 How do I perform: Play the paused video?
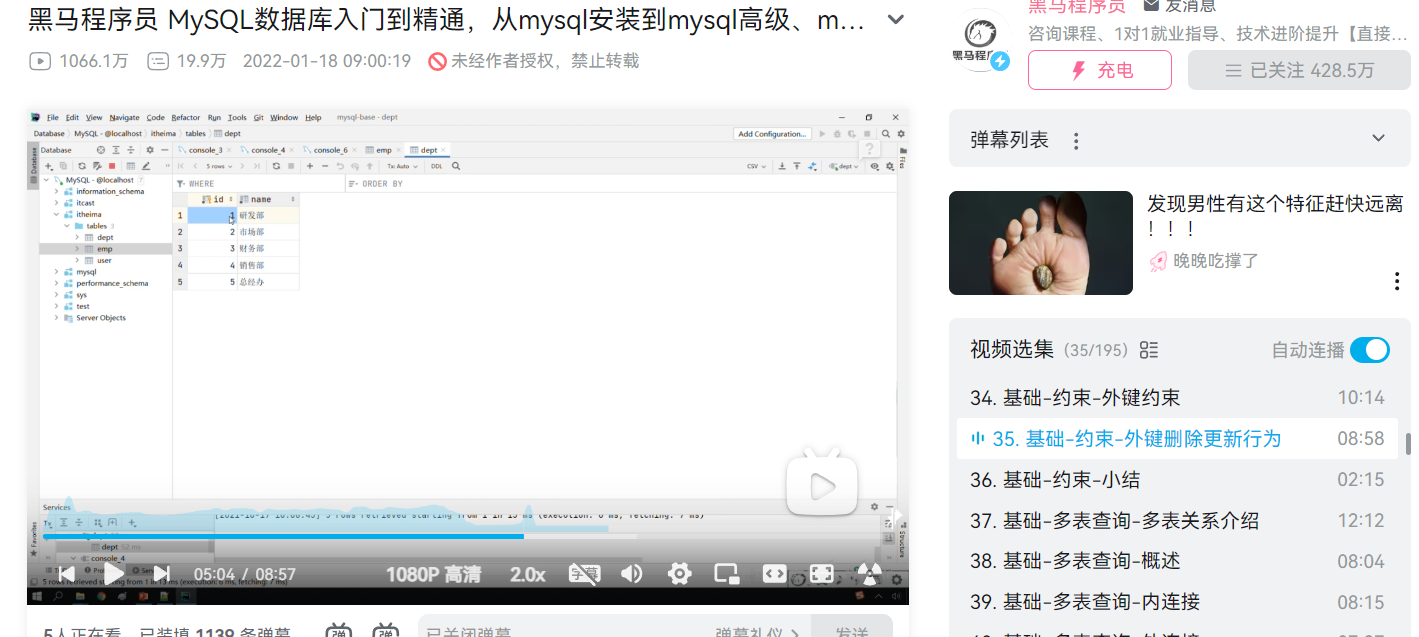(x=114, y=573)
